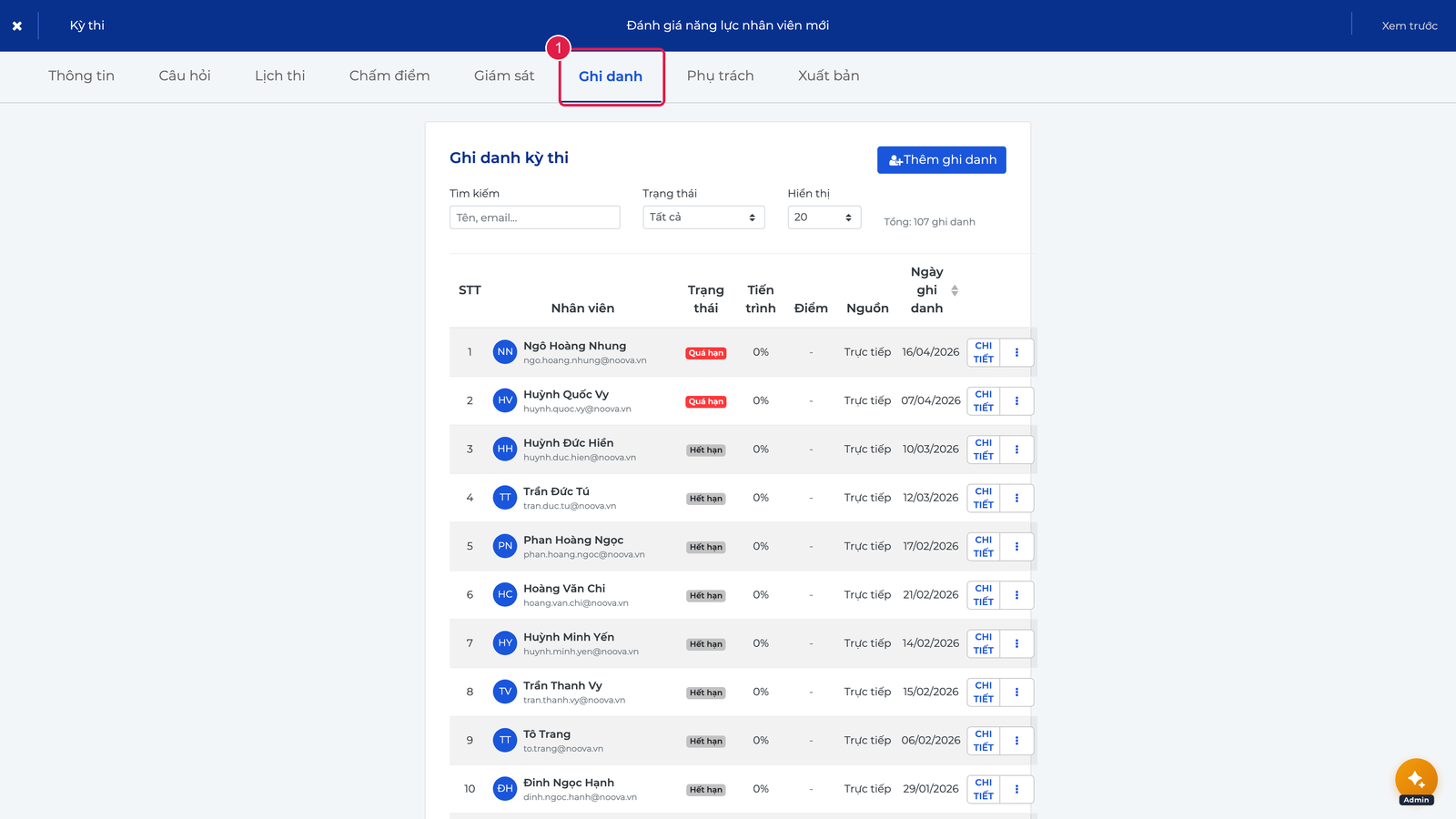View CHI TIẾT for Huỳnh Đức Hiền
1456x819 pixels.
tap(984, 450)
